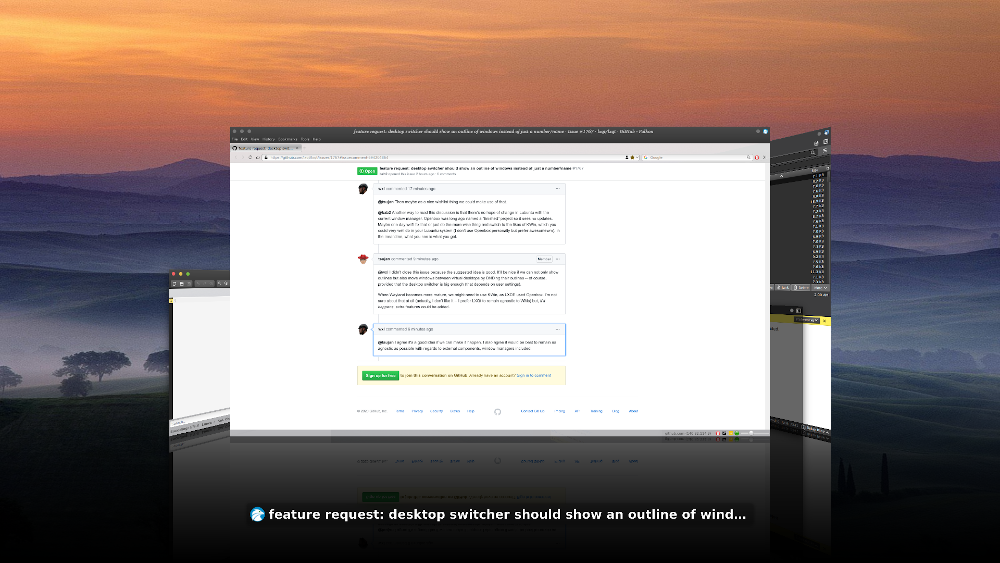Open the Help menu in the browser
Viewport: 1000px width, 563px height.
coord(317,139)
